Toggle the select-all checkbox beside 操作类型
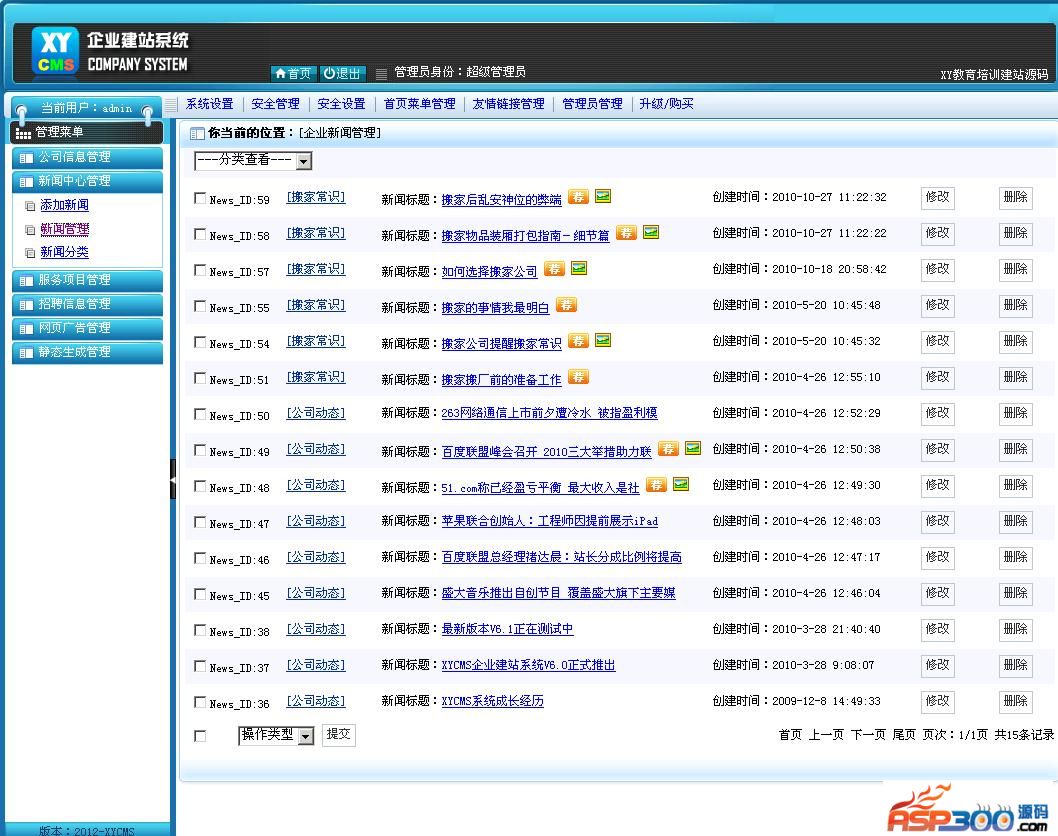Viewport: 1058px width, 836px height. click(200, 736)
